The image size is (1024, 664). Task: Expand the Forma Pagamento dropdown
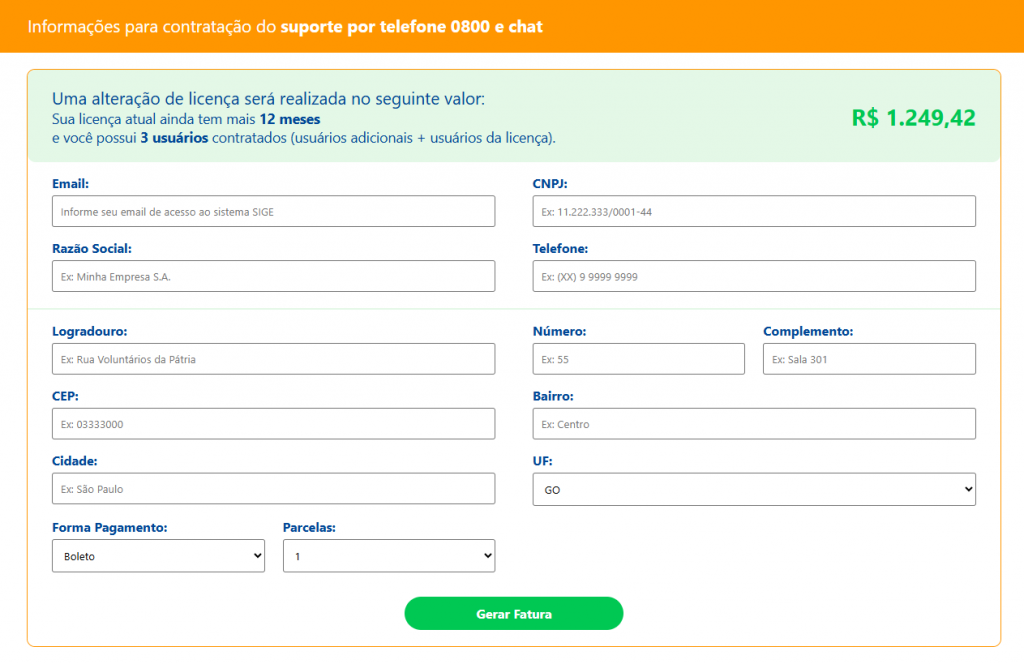[158, 556]
